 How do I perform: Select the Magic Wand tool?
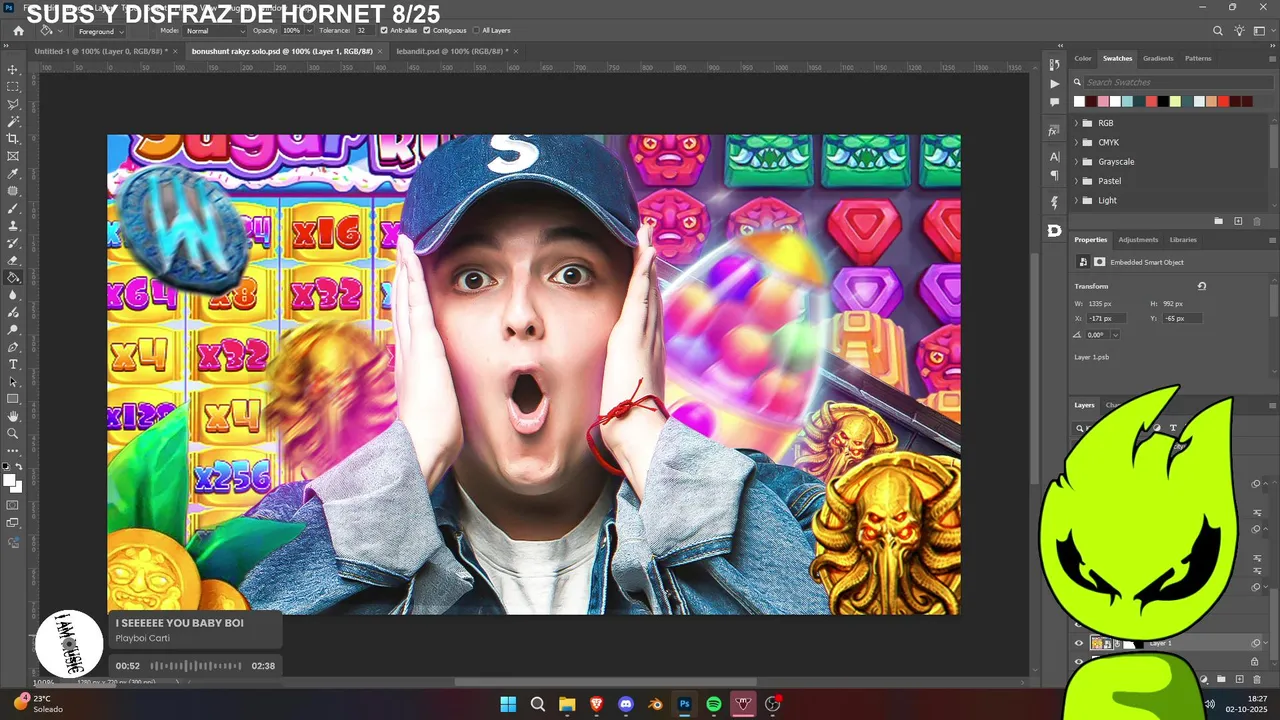[x=13, y=121]
